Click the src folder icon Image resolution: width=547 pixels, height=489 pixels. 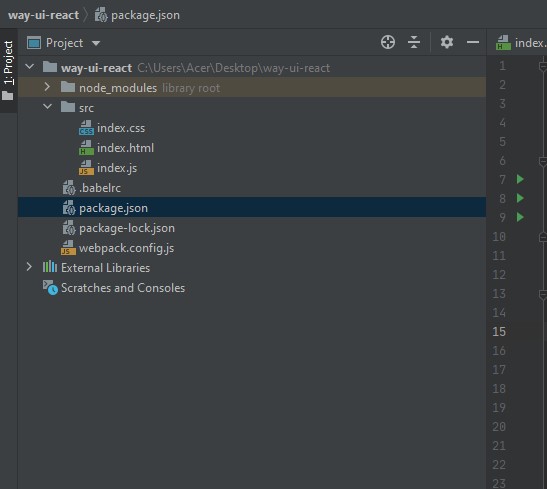pos(68,107)
